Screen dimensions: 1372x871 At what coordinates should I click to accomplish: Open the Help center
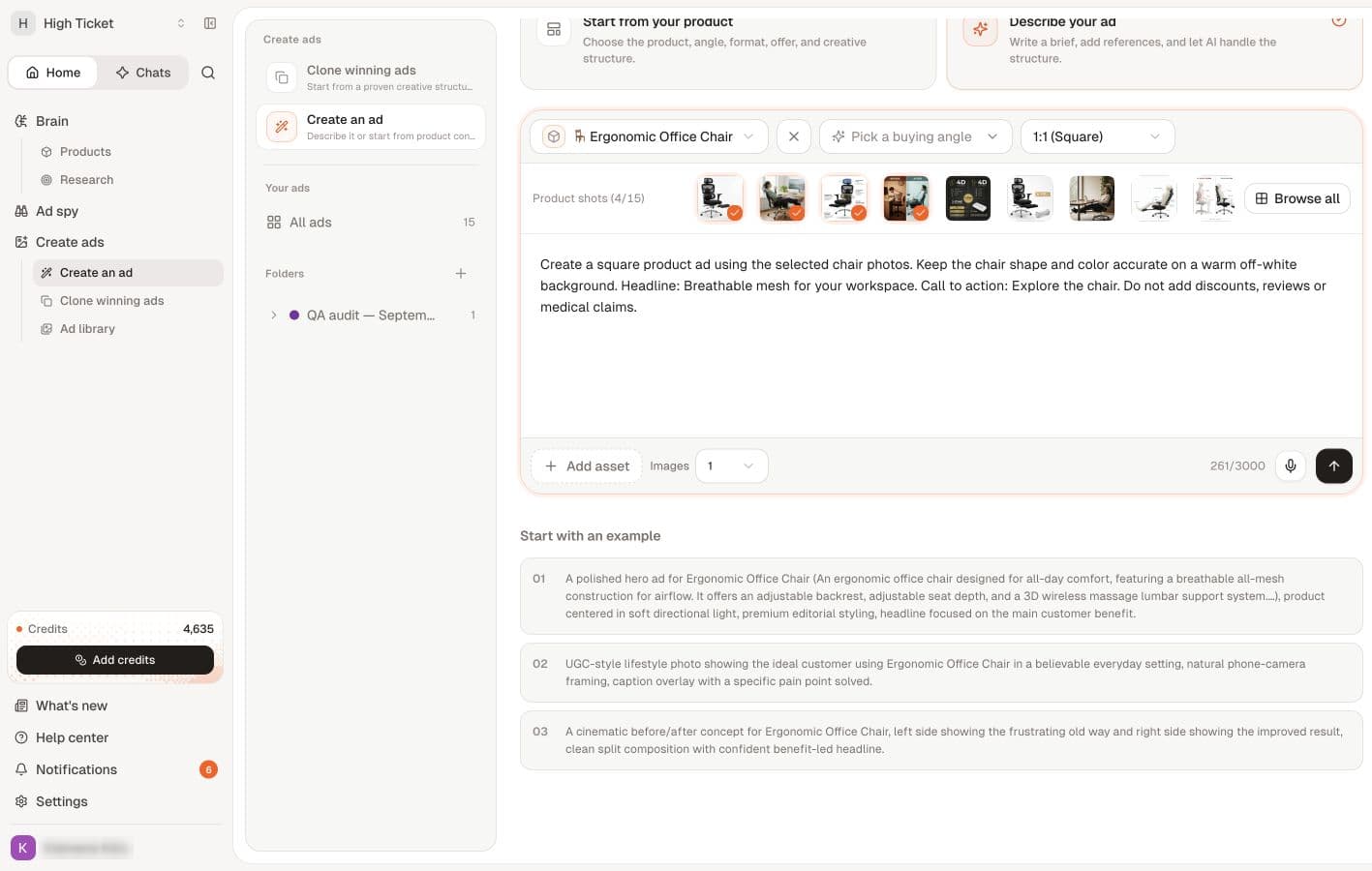116,737
